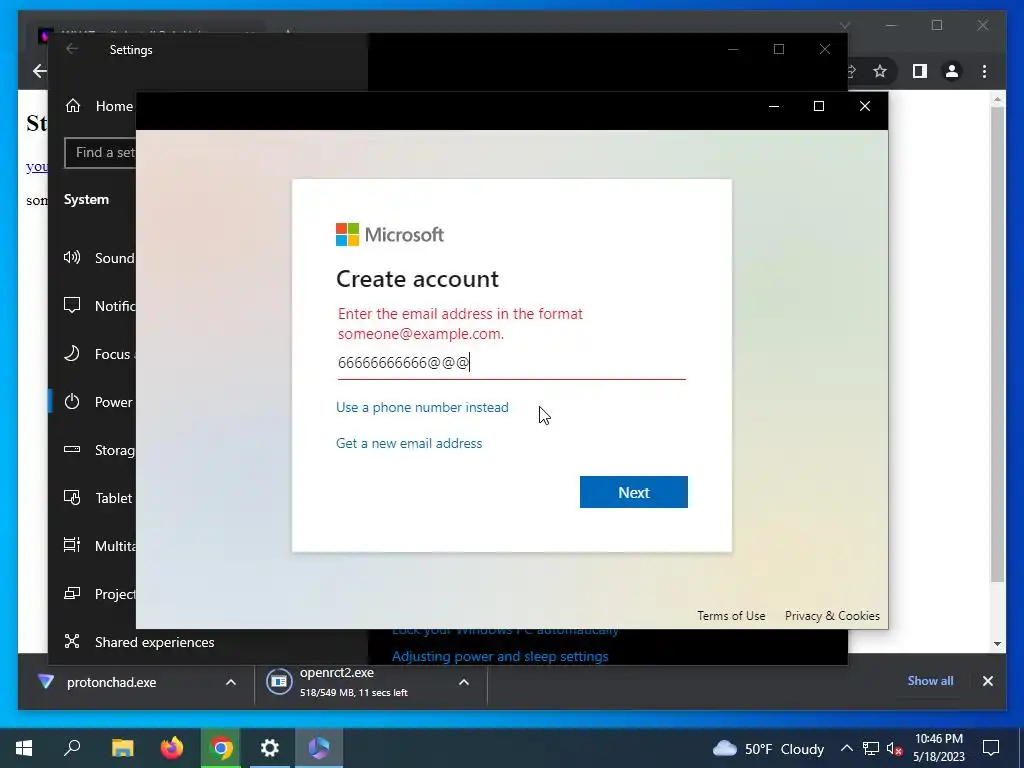The width and height of the screenshot is (1024, 768).
Task: Click 'Show all' downloads link
Action: tap(930, 680)
